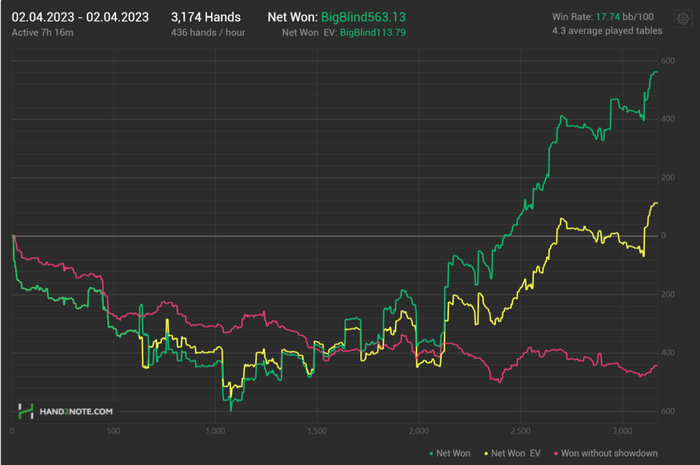Click the 3,174 Hands counter

(206, 17)
